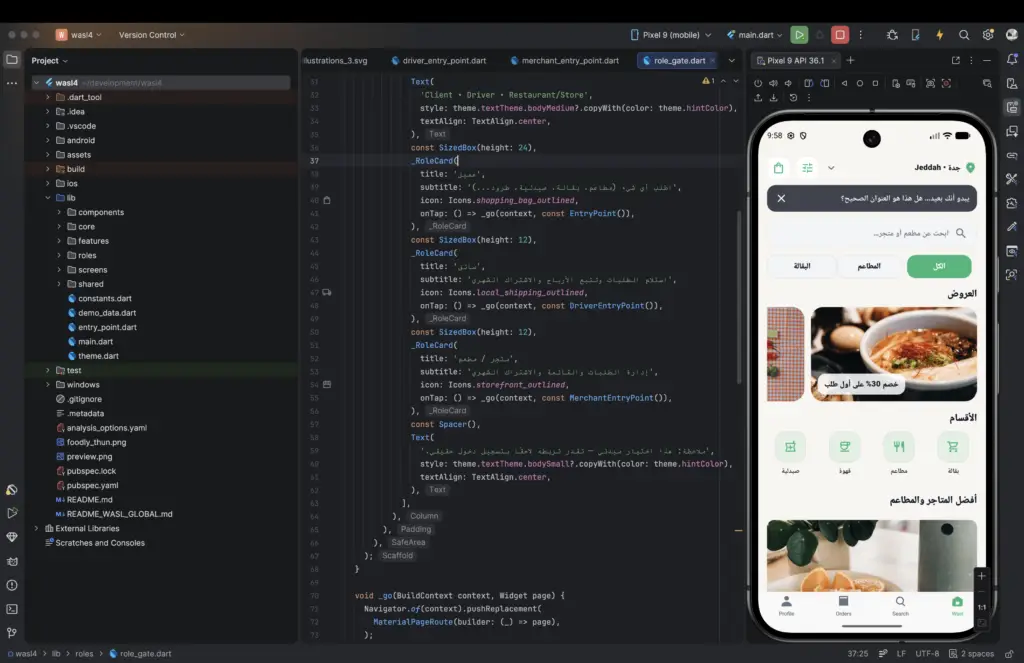
Task: Click the restaurant search field in app
Action: tap(869, 233)
